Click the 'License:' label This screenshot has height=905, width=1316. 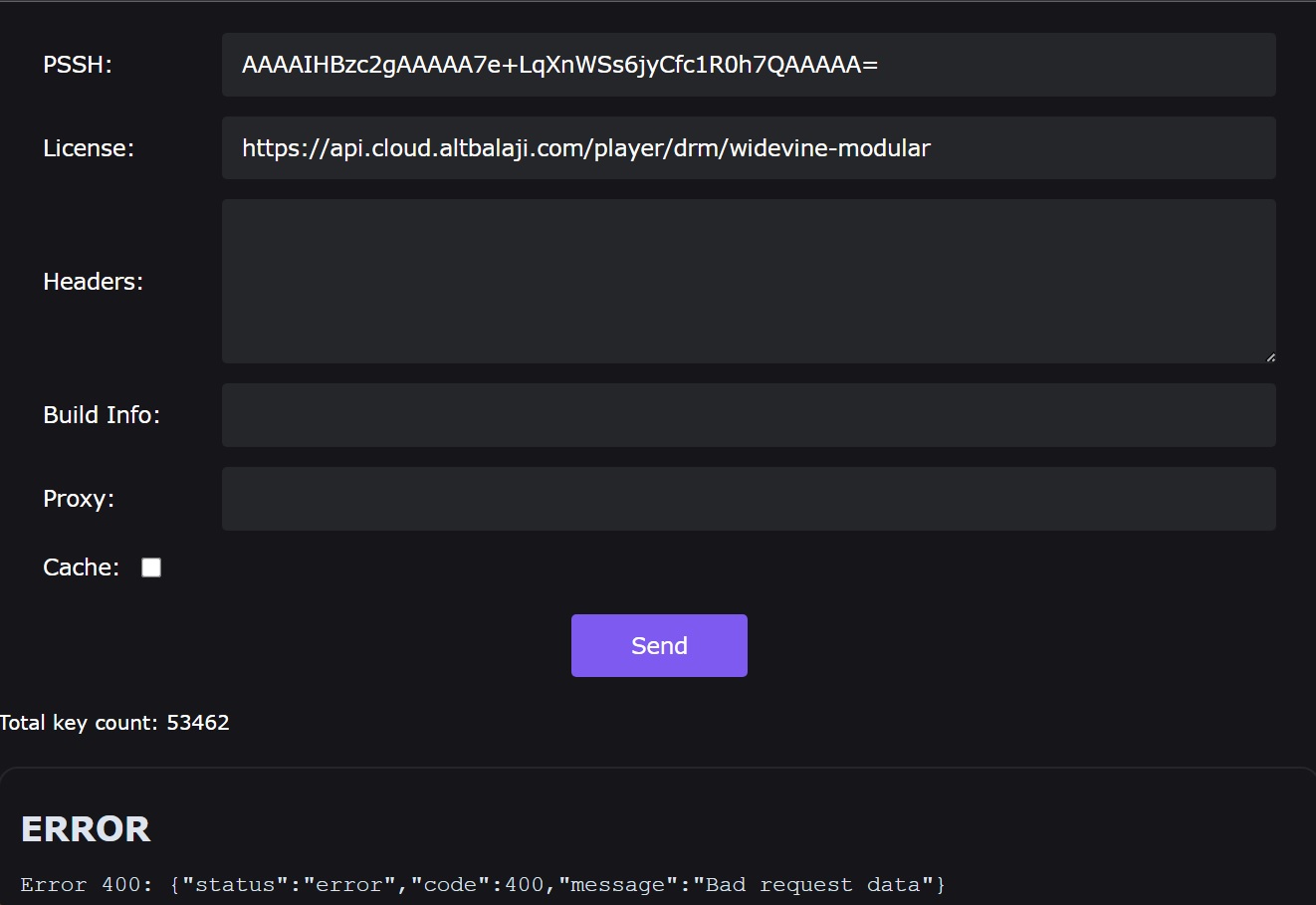[89, 148]
